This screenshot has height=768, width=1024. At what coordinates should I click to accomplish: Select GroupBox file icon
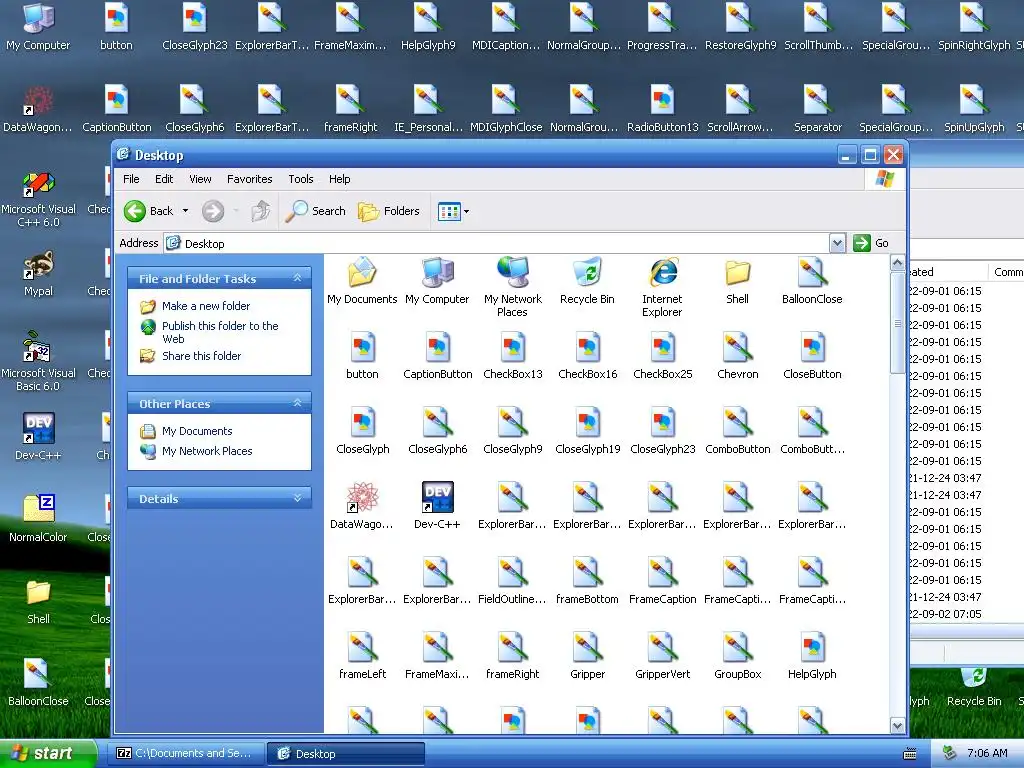pyautogui.click(x=737, y=656)
